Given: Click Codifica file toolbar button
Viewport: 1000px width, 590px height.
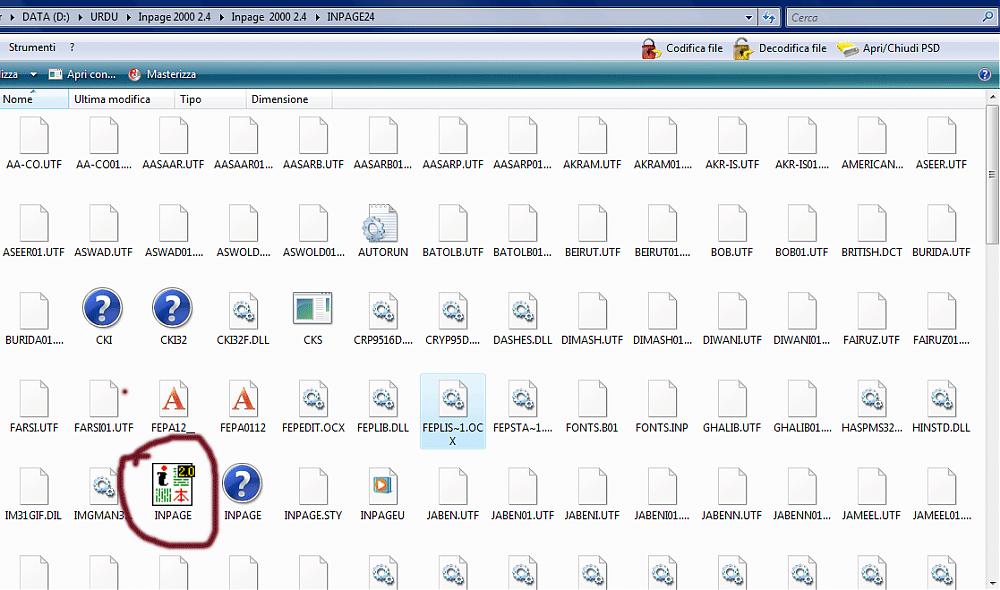Looking at the screenshot, I should point(682,48).
